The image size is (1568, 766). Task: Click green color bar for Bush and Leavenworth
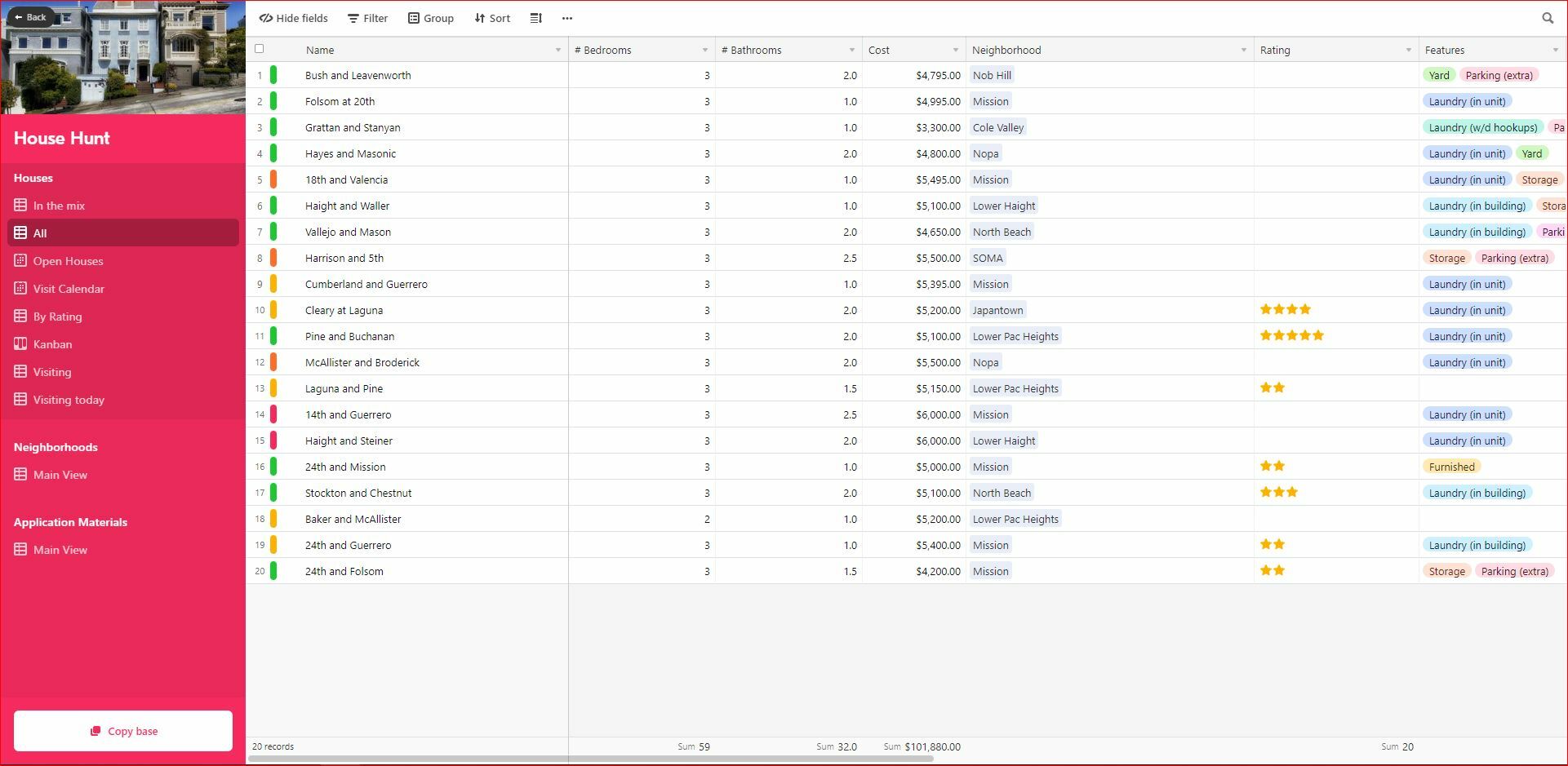click(273, 75)
